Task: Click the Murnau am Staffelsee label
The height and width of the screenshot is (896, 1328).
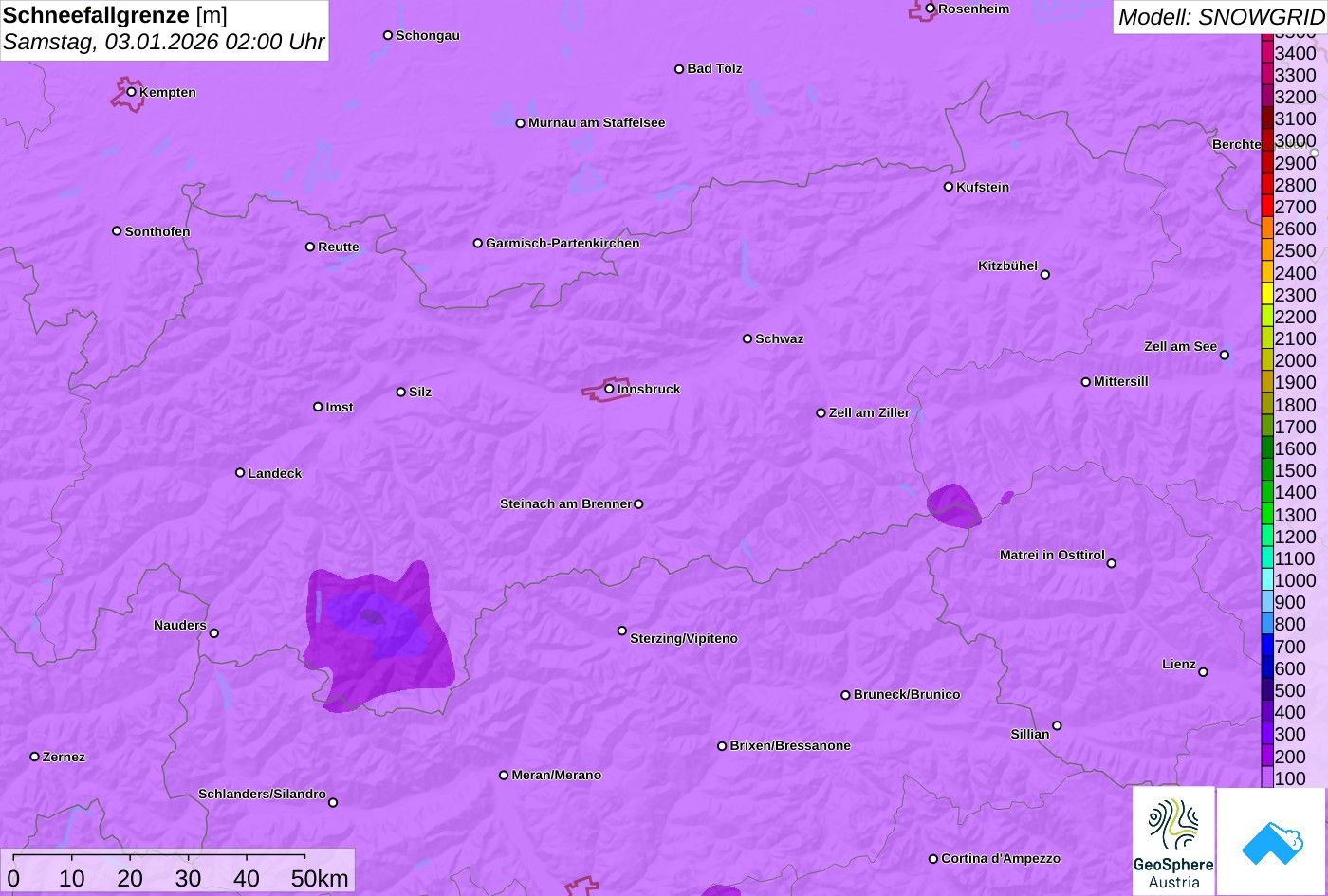Action: click(x=597, y=122)
